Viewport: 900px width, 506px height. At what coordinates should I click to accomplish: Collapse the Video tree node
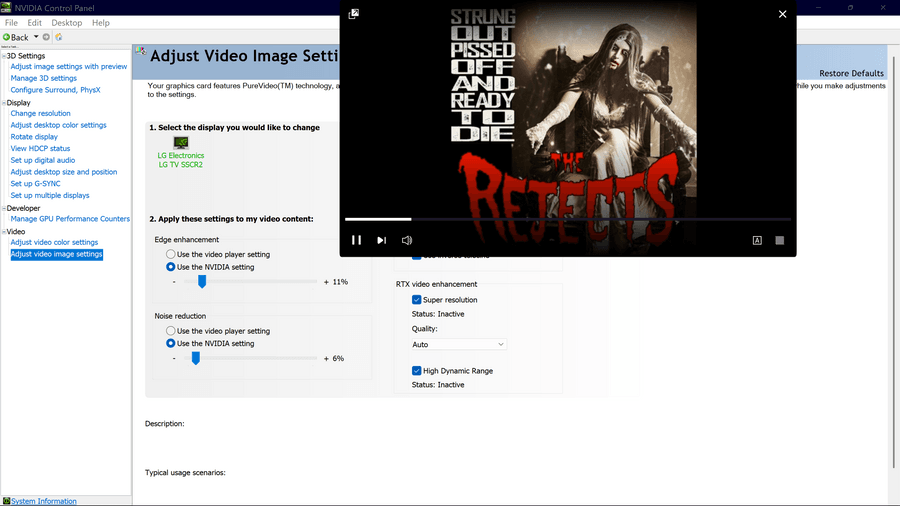tap(3, 232)
